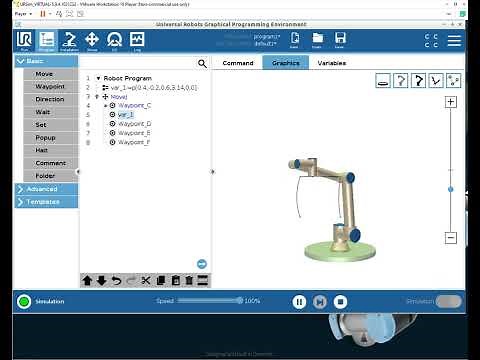
Task: Adjust the Speed slider at 100%
Action: tap(239, 301)
